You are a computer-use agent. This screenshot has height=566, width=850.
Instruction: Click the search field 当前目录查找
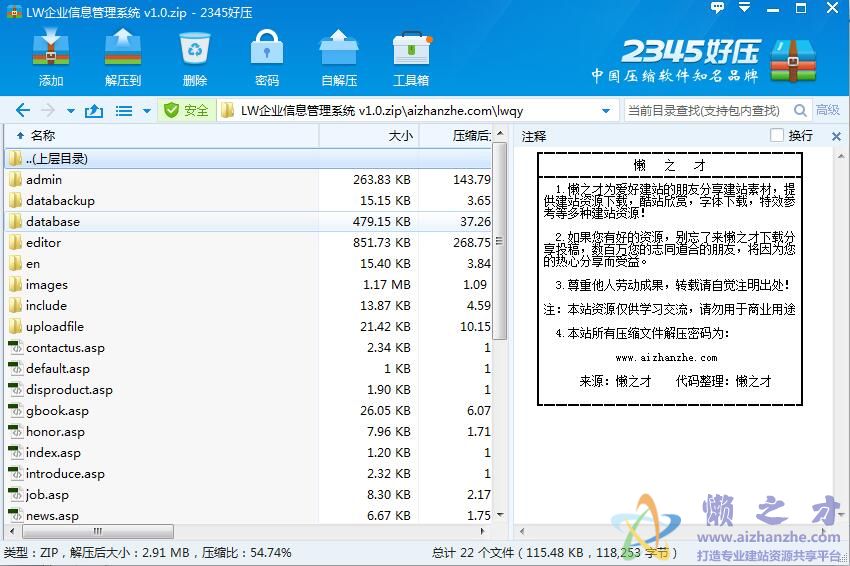pyautogui.click(x=705, y=111)
